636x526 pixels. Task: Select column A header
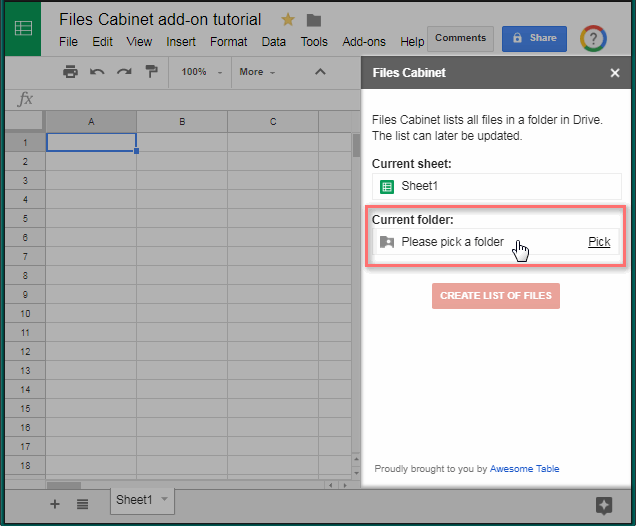tap(91, 122)
